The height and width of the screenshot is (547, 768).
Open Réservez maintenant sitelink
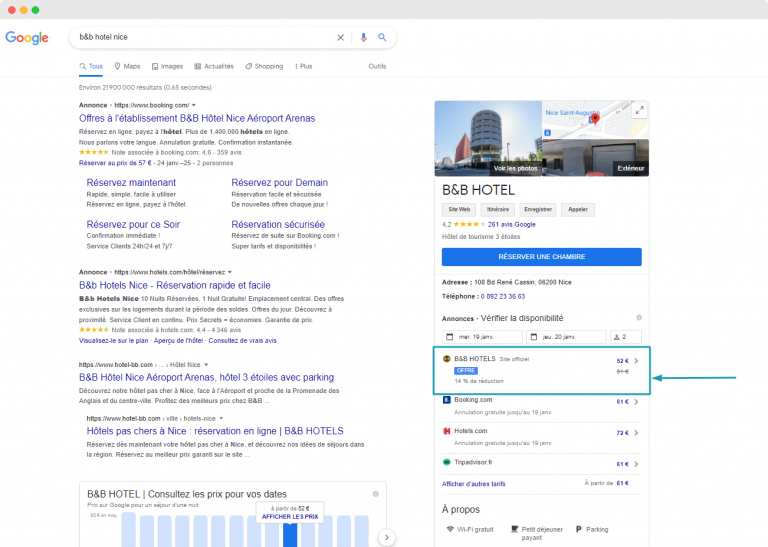point(131,183)
